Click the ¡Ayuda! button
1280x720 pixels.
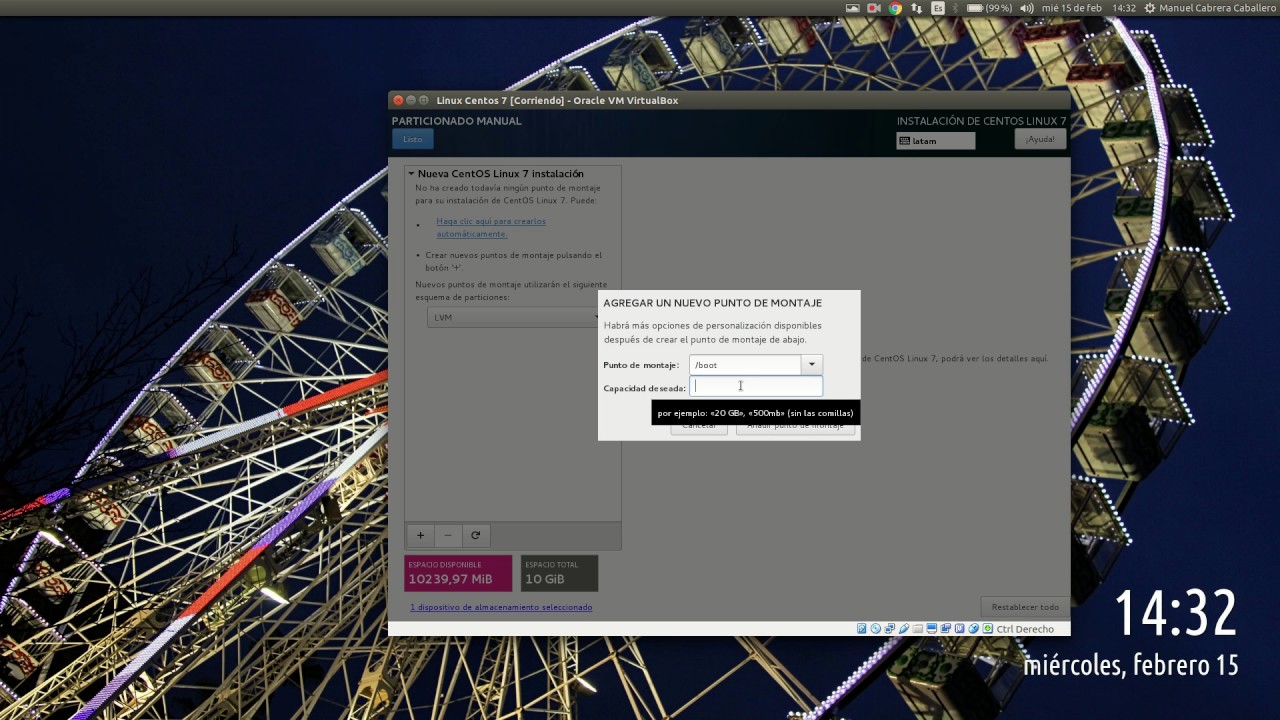pos(1040,139)
